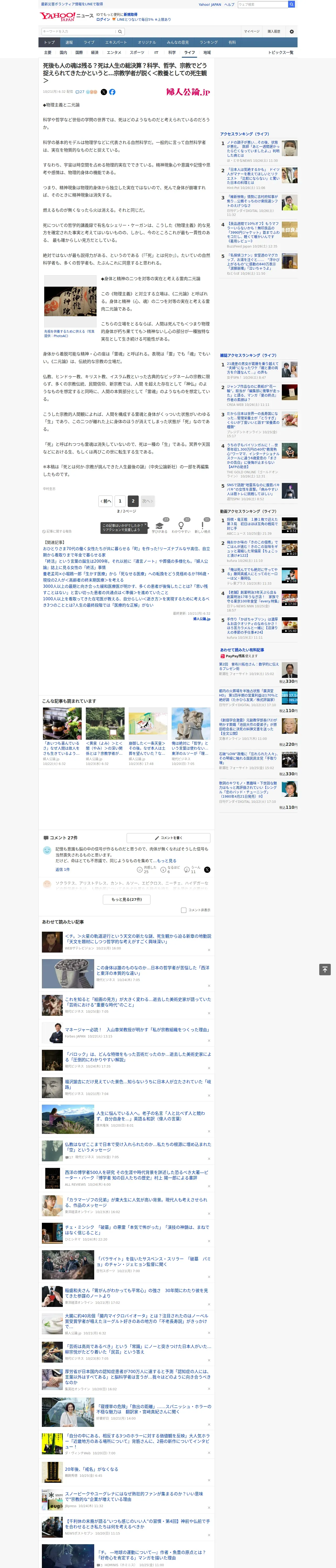This screenshot has width=336, height=1568.
Task: Open トピックス一覧 link
Action: [x=281, y=52]
